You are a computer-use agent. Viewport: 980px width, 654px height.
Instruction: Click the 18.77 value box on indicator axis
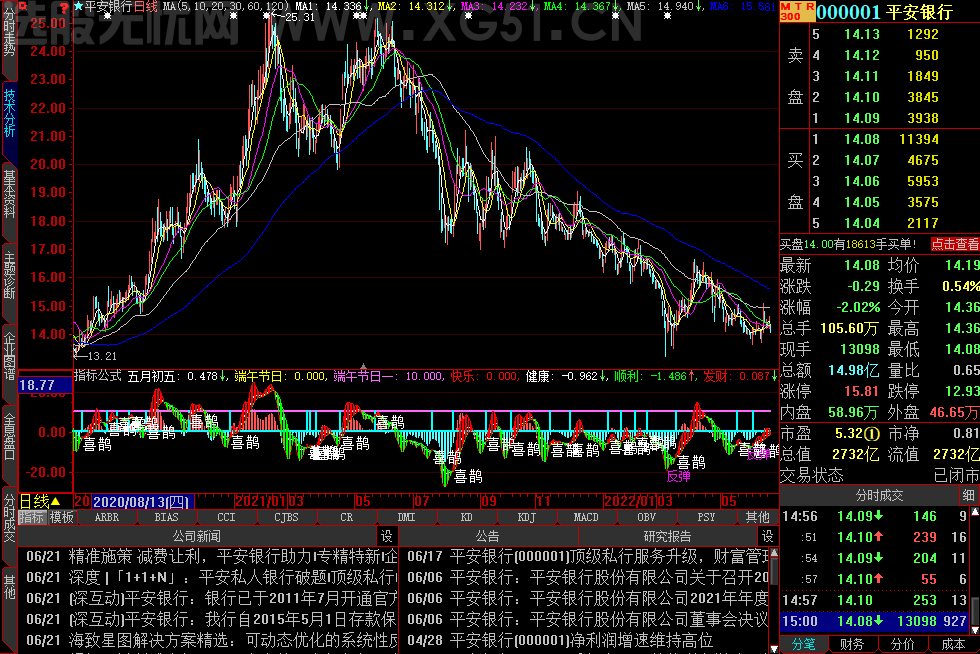click(46, 385)
